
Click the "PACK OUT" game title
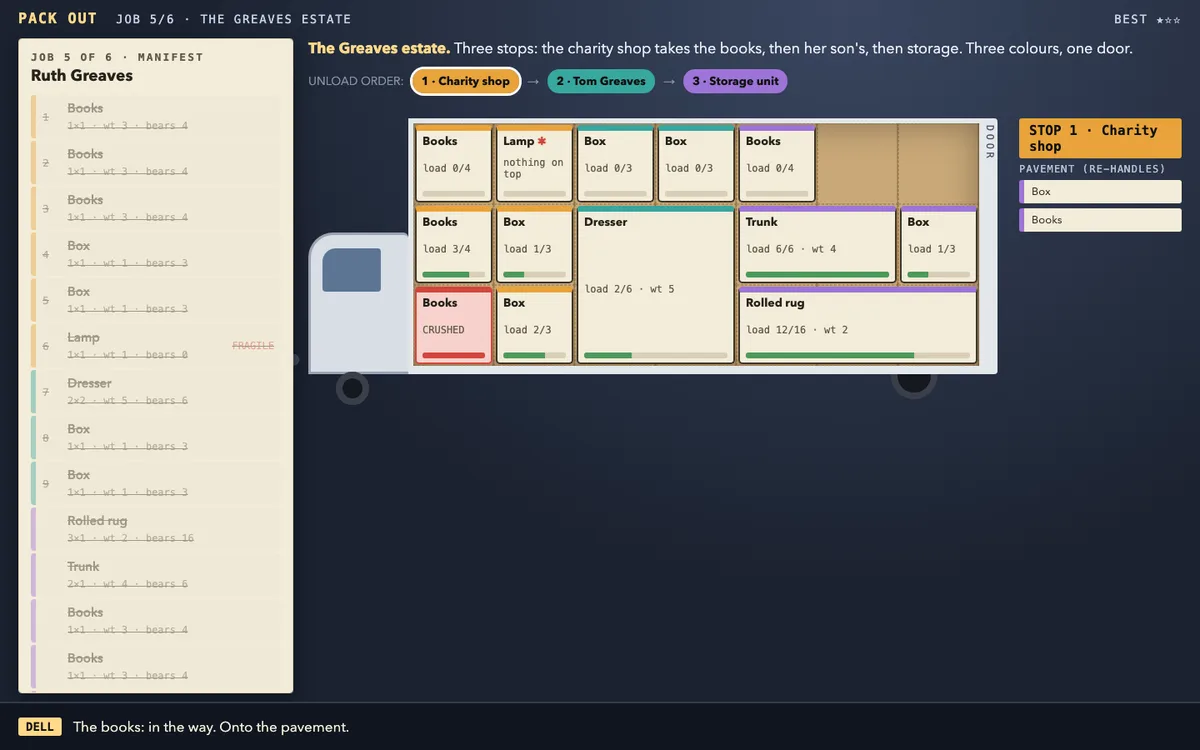click(58, 18)
